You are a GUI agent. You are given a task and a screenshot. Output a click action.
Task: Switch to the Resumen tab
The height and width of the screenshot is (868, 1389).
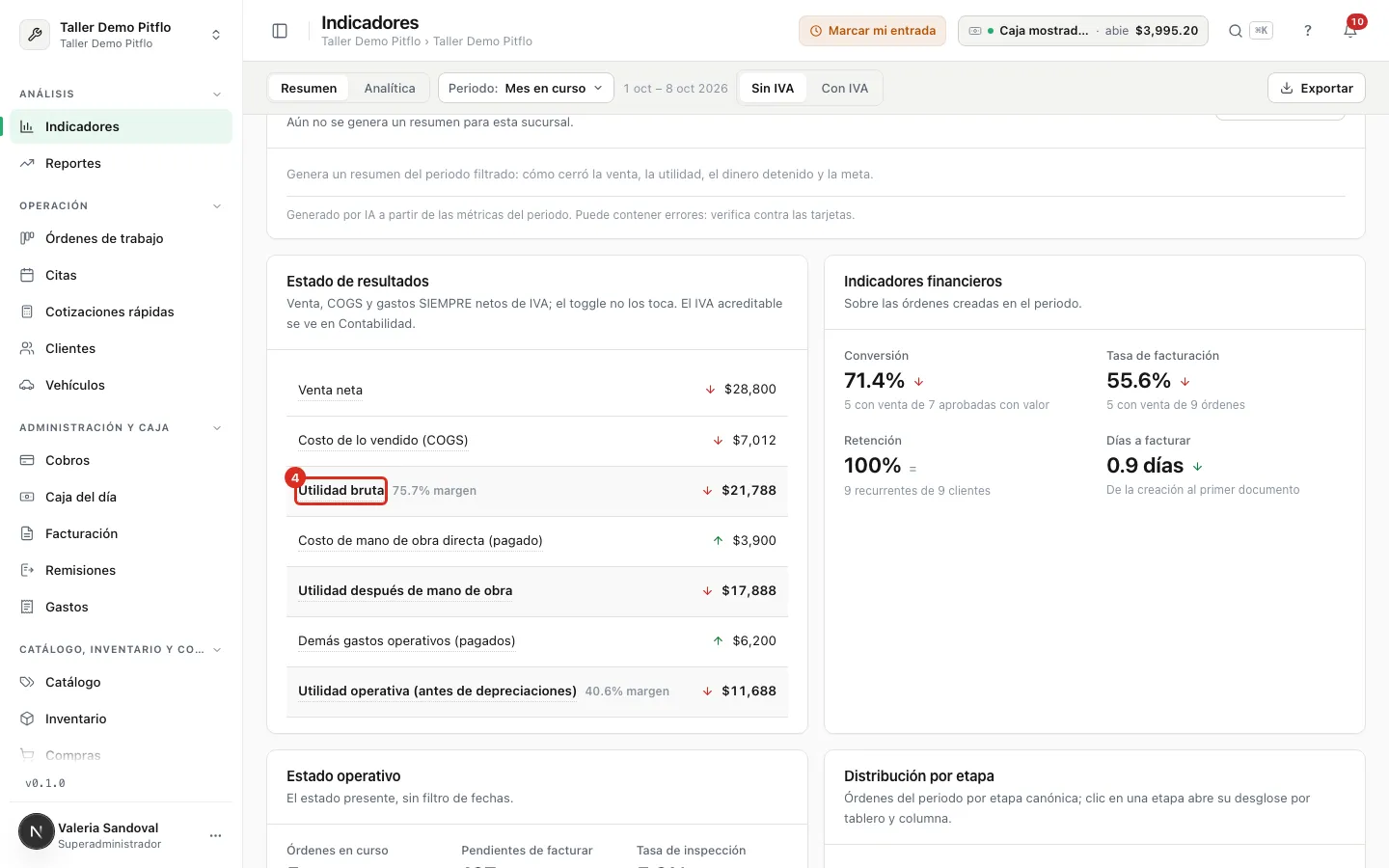[309, 88]
